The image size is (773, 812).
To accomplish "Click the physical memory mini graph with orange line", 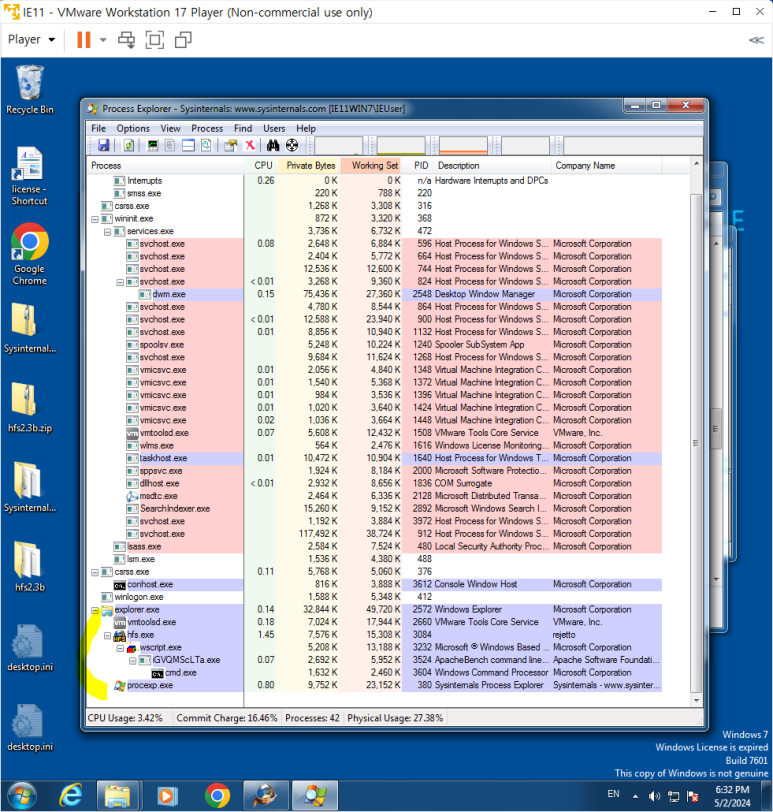I will pos(463,146).
